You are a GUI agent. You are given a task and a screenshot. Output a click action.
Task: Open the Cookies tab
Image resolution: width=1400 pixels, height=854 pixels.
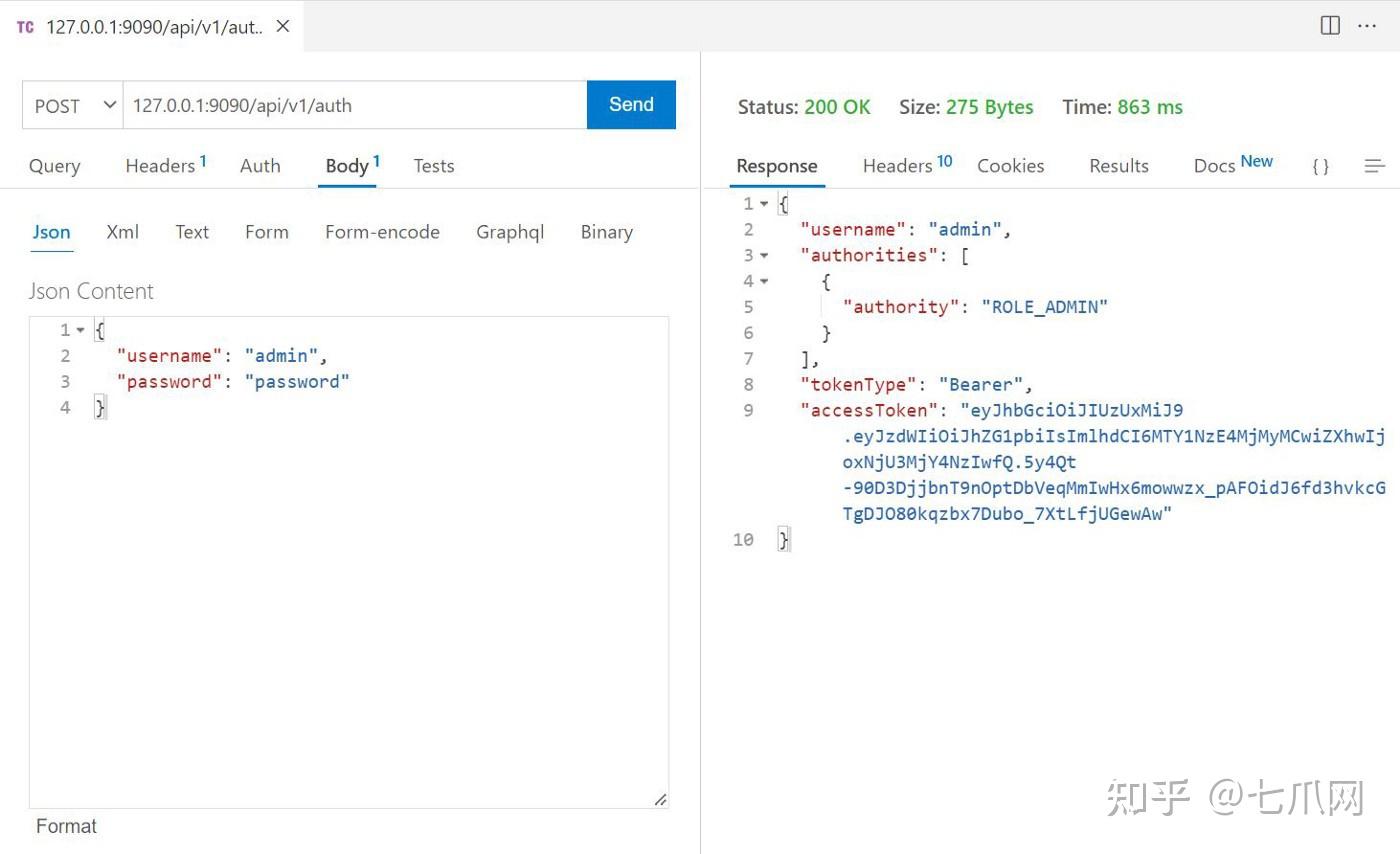[x=1011, y=166]
